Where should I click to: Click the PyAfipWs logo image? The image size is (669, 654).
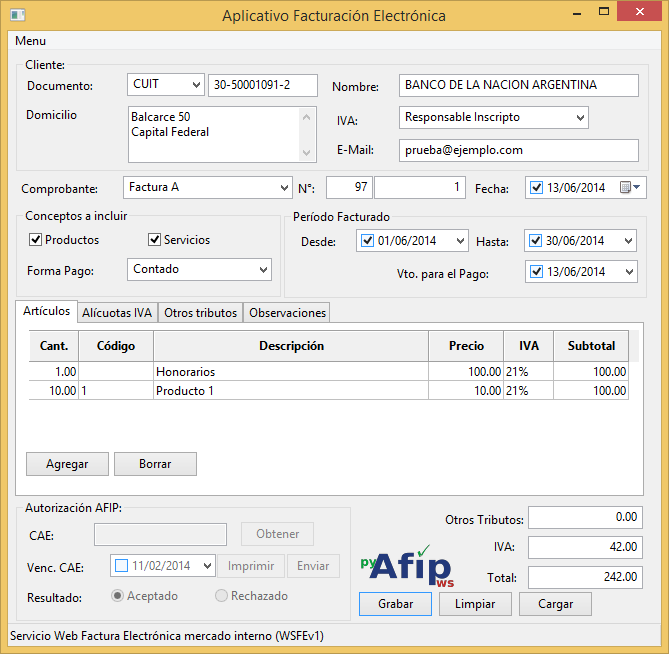click(407, 567)
